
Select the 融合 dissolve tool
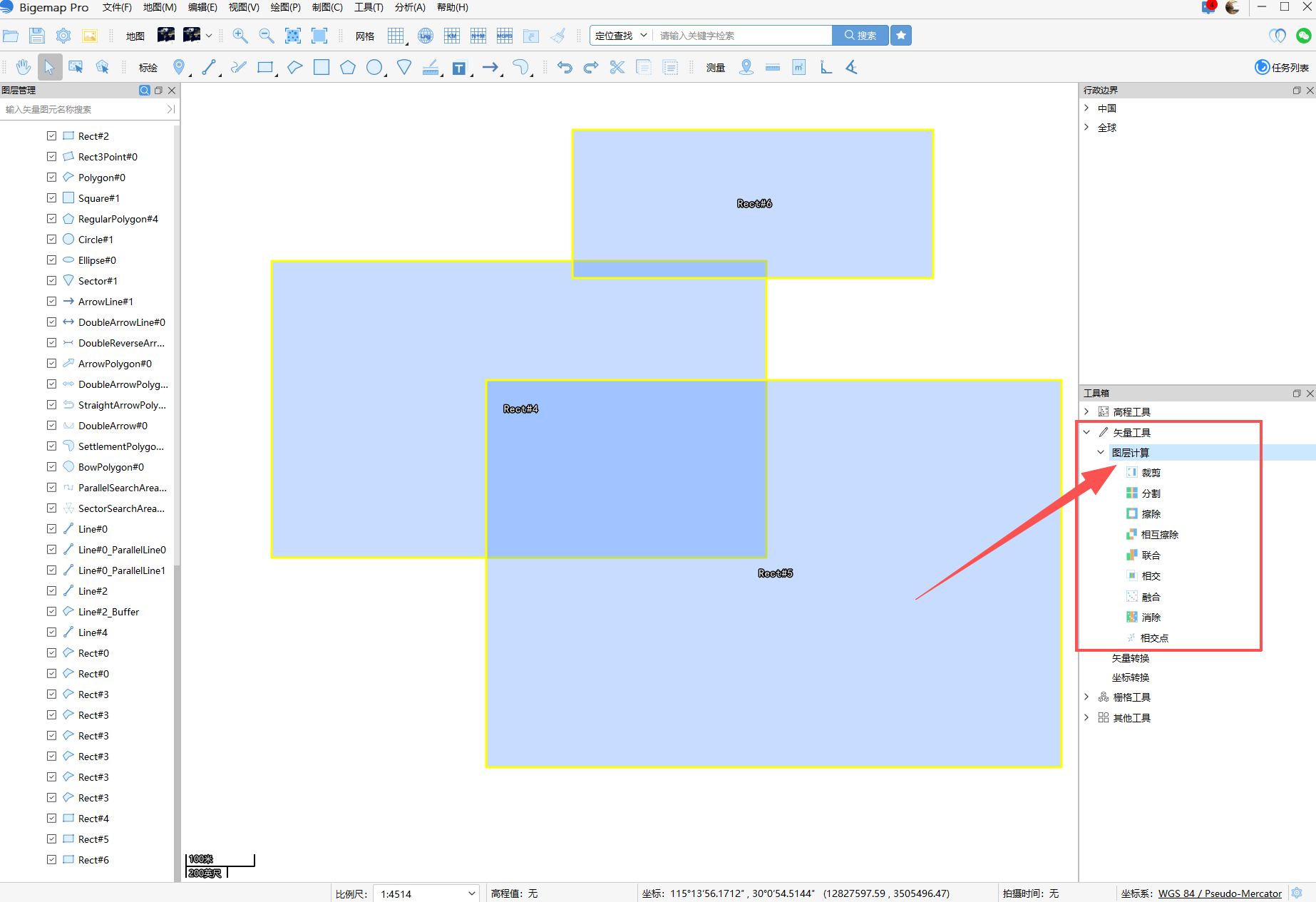click(x=1151, y=597)
